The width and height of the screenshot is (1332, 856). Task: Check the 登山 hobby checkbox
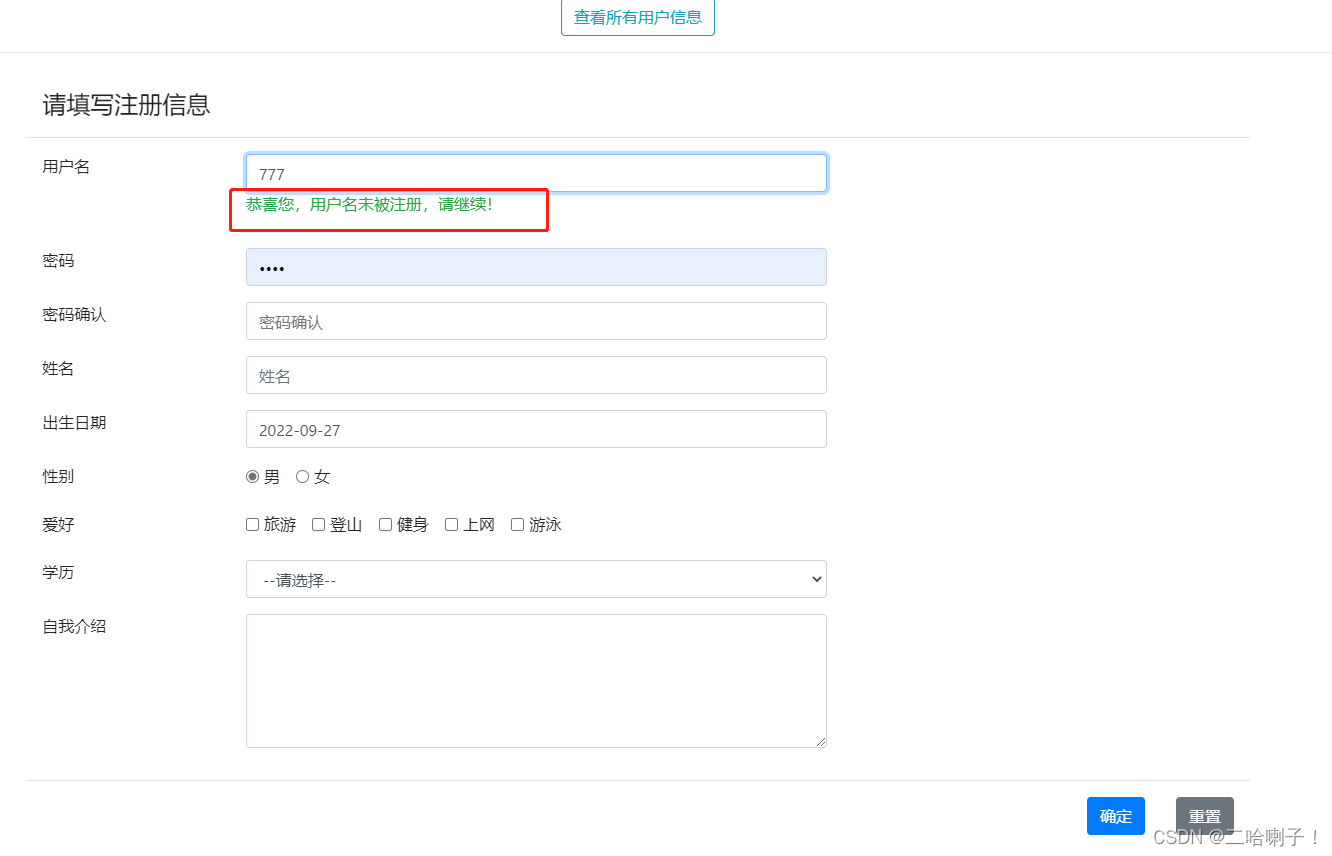click(x=318, y=524)
